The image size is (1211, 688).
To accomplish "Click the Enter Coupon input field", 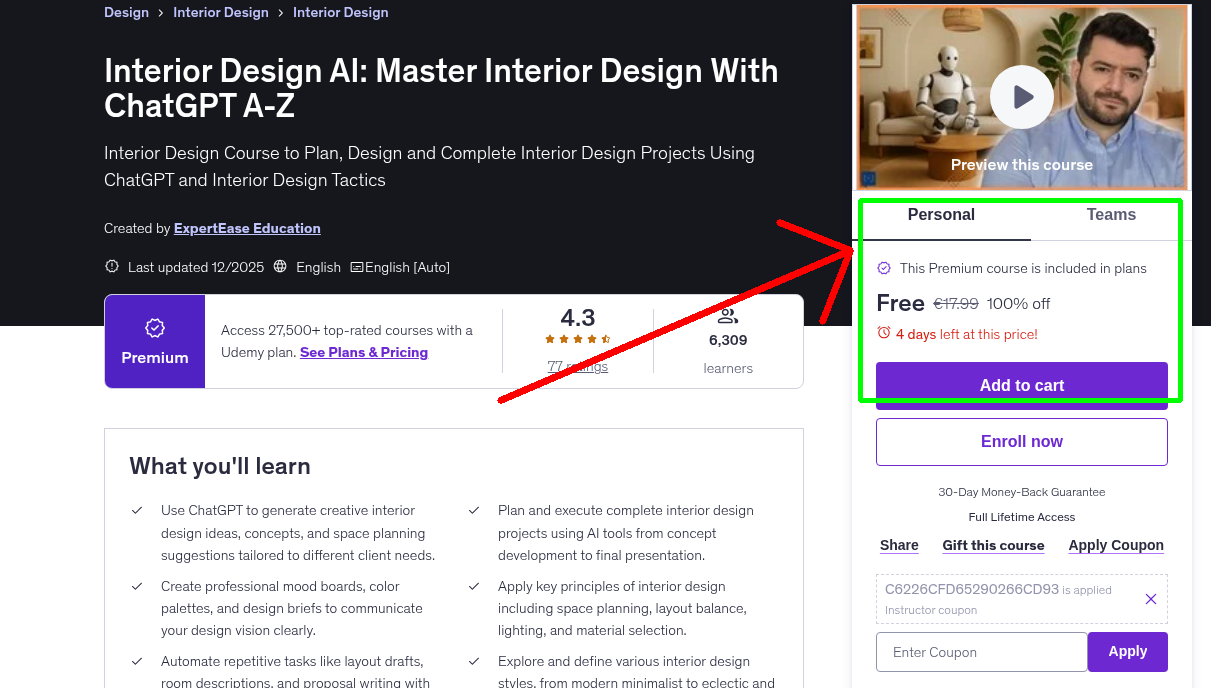I will coord(981,651).
